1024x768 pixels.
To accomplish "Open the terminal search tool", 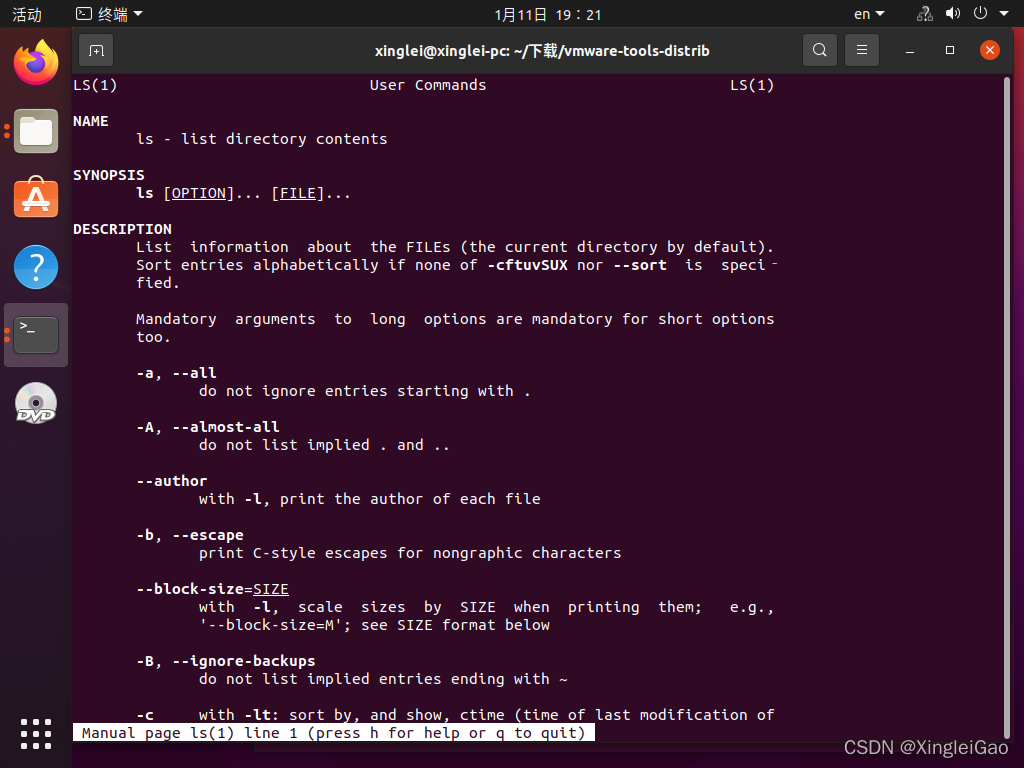I will [820, 50].
